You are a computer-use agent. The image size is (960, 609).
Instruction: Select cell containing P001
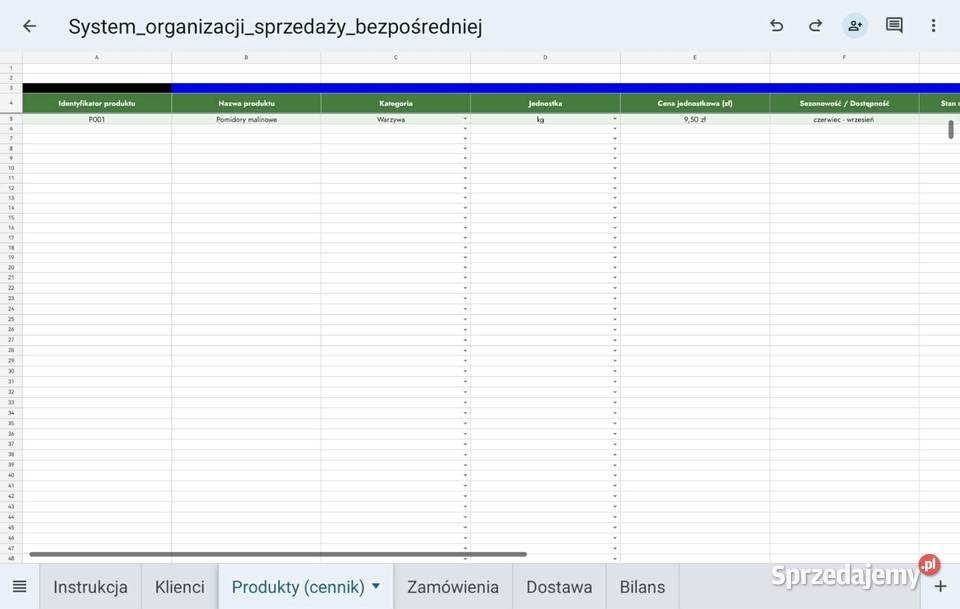tap(97, 119)
